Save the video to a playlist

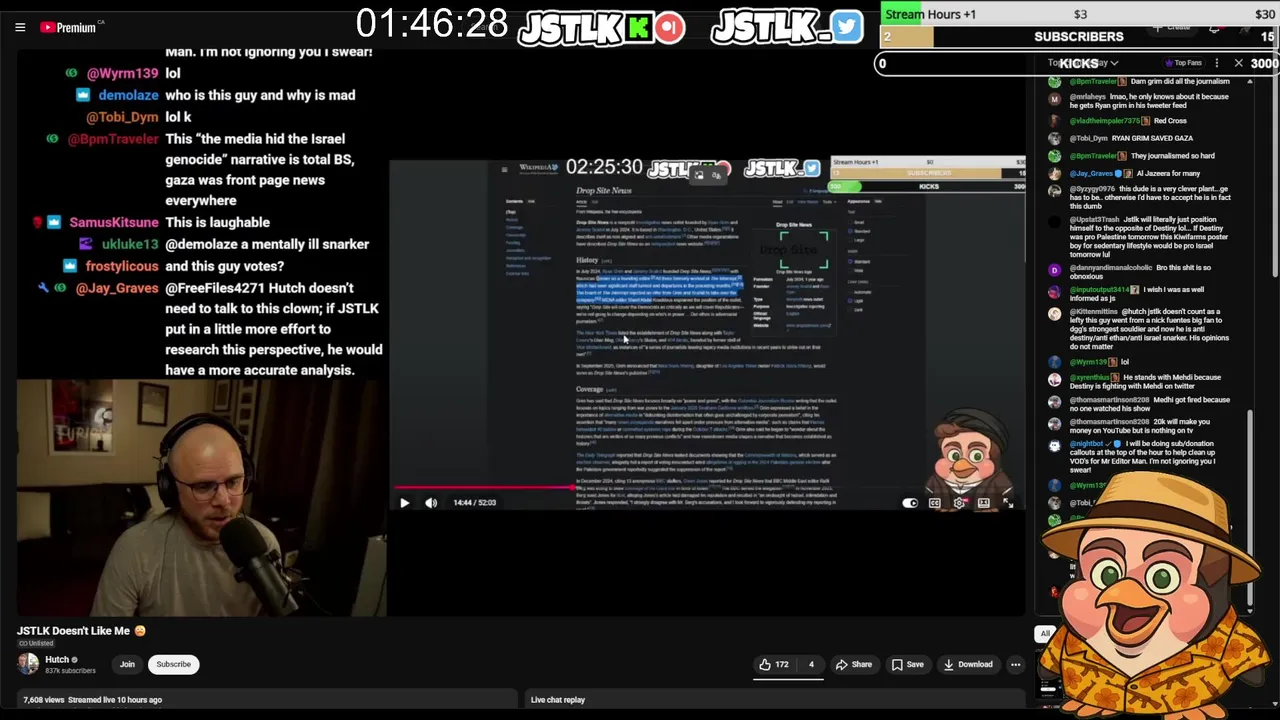coord(907,664)
